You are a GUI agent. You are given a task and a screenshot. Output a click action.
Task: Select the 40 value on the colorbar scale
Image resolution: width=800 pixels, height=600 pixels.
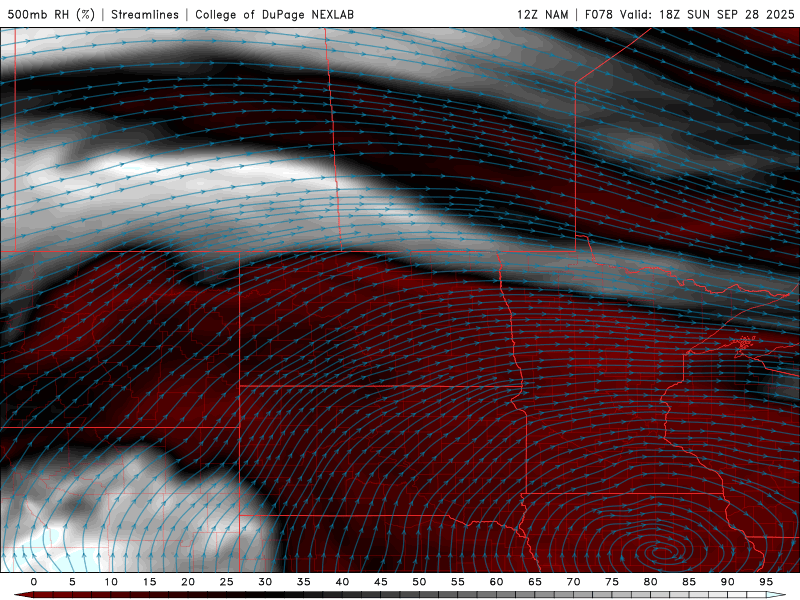[342, 582]
